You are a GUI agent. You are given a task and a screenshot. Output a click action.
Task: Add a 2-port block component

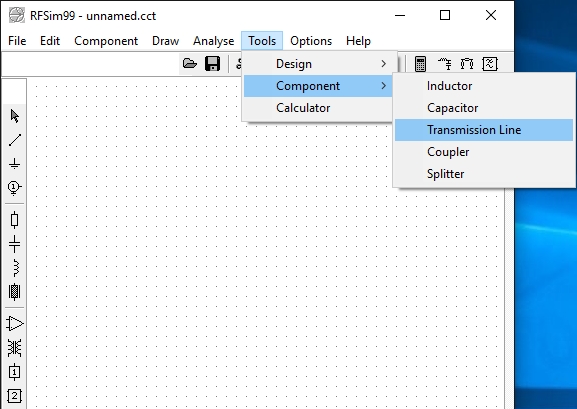click(x=15, y=396)
